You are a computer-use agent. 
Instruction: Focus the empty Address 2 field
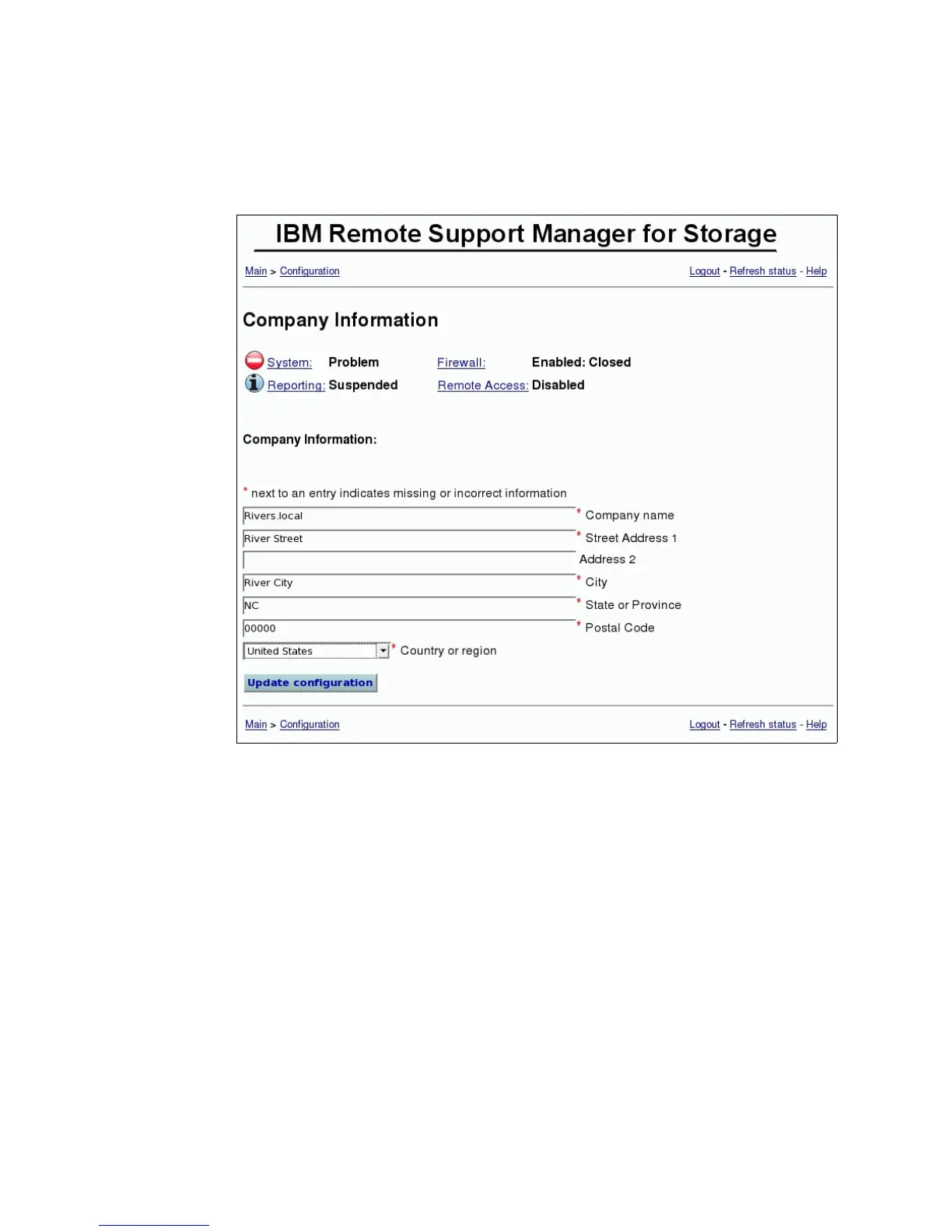coord(409,560)
